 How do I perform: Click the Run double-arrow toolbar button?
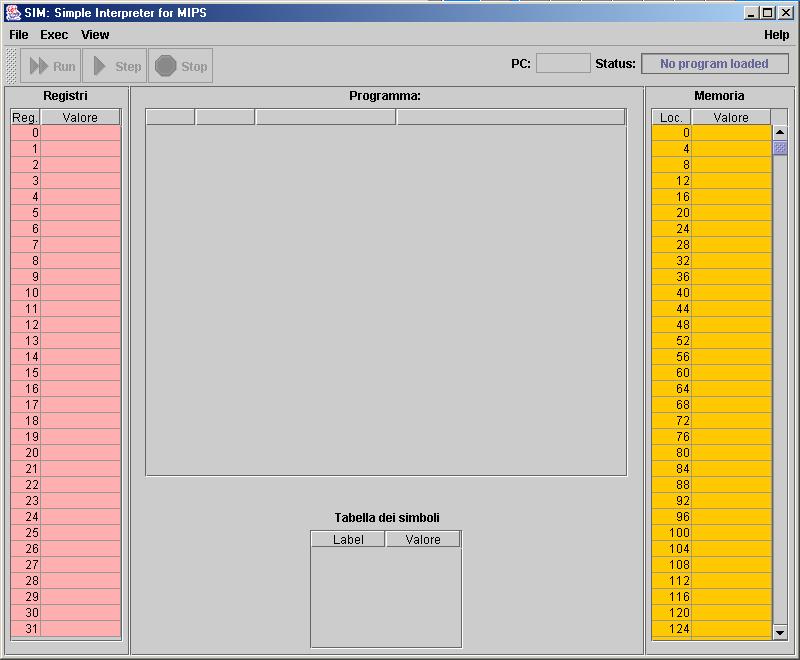point(51,66)
